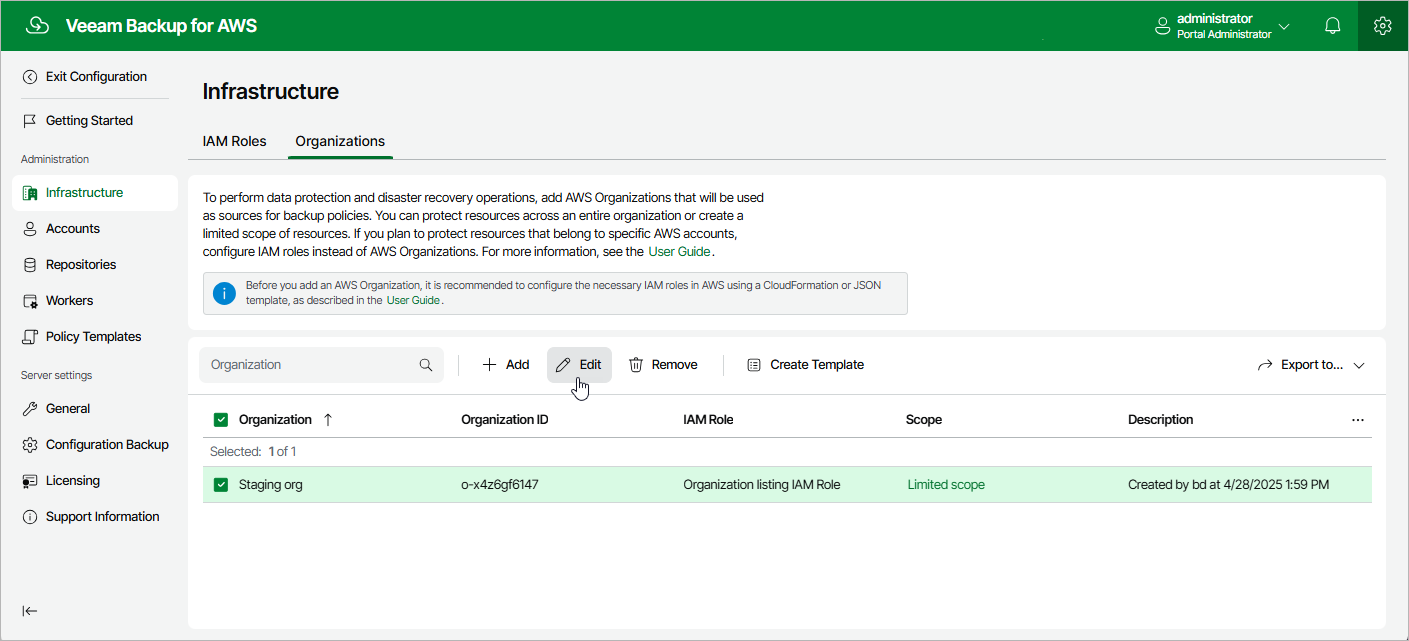Open the User Guide link in description
The image size is (1409, 641).
click(x=679, y=252)
